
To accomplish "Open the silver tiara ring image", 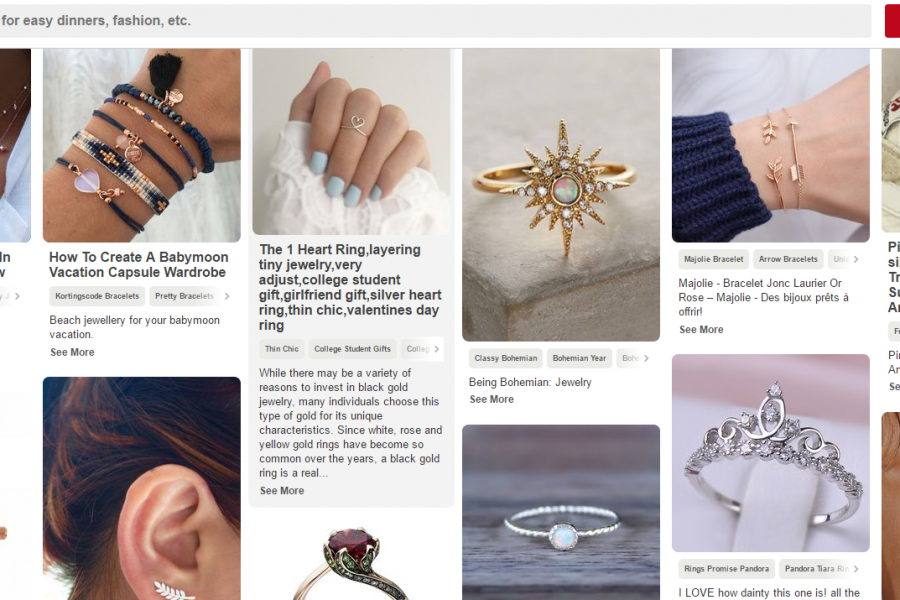I will pyautogui.click(x=771, y=453).
